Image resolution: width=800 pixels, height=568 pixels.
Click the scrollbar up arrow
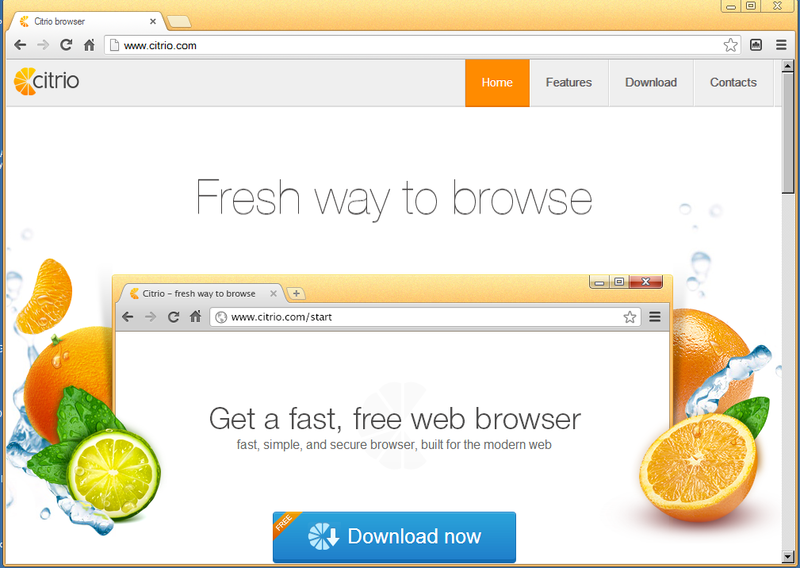(788, 66)
